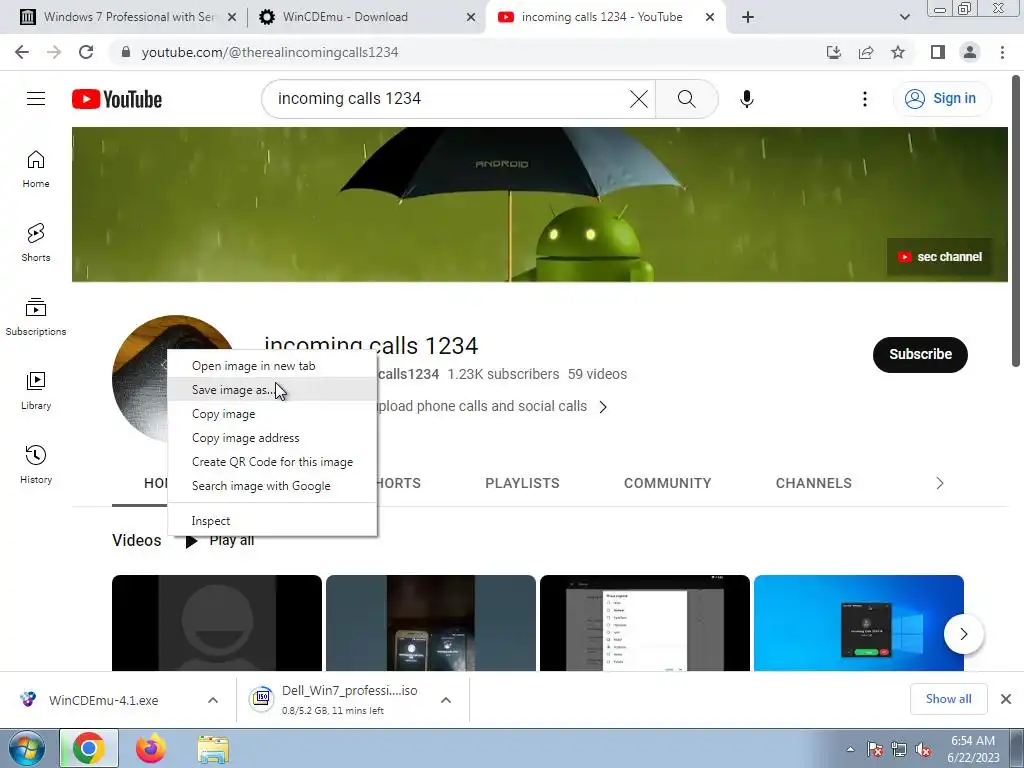Click the muted volume tray icon

(x=923, y=750)
